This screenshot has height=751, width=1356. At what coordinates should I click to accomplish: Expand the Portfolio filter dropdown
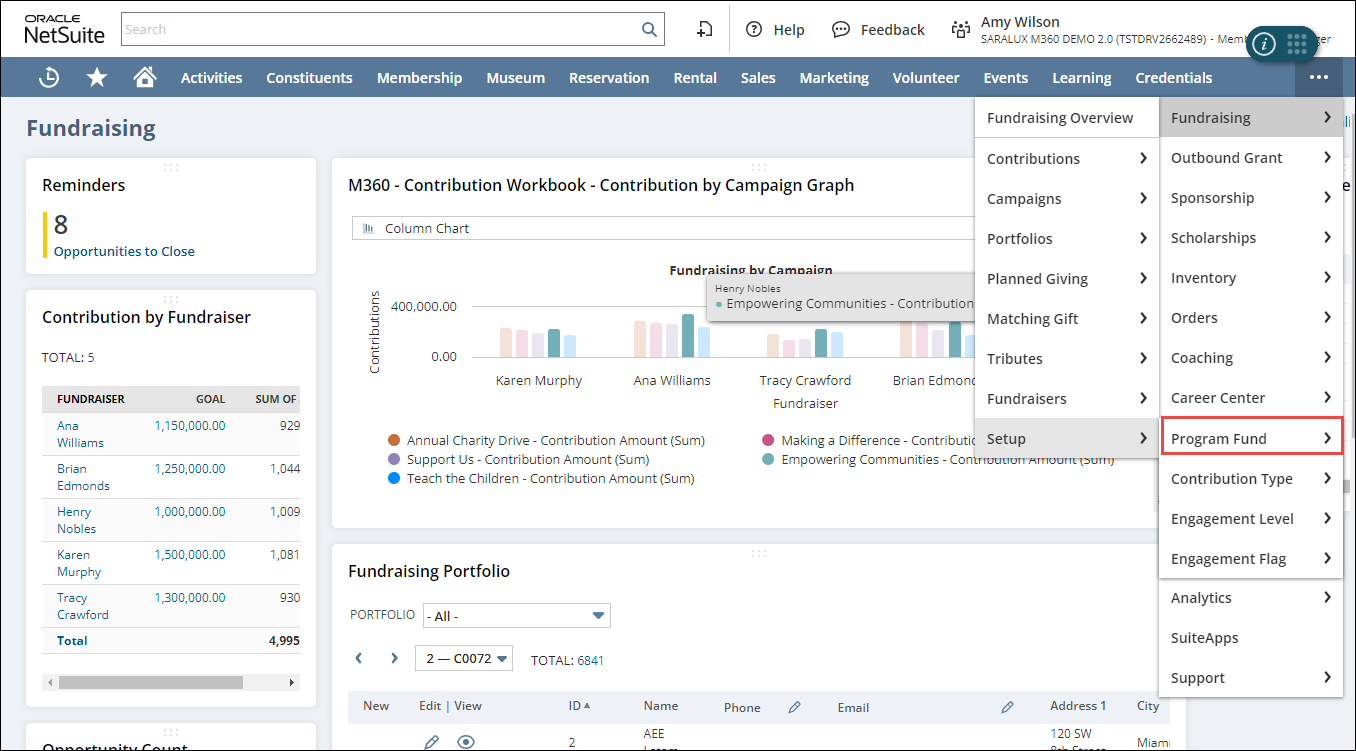pos(516,616)
